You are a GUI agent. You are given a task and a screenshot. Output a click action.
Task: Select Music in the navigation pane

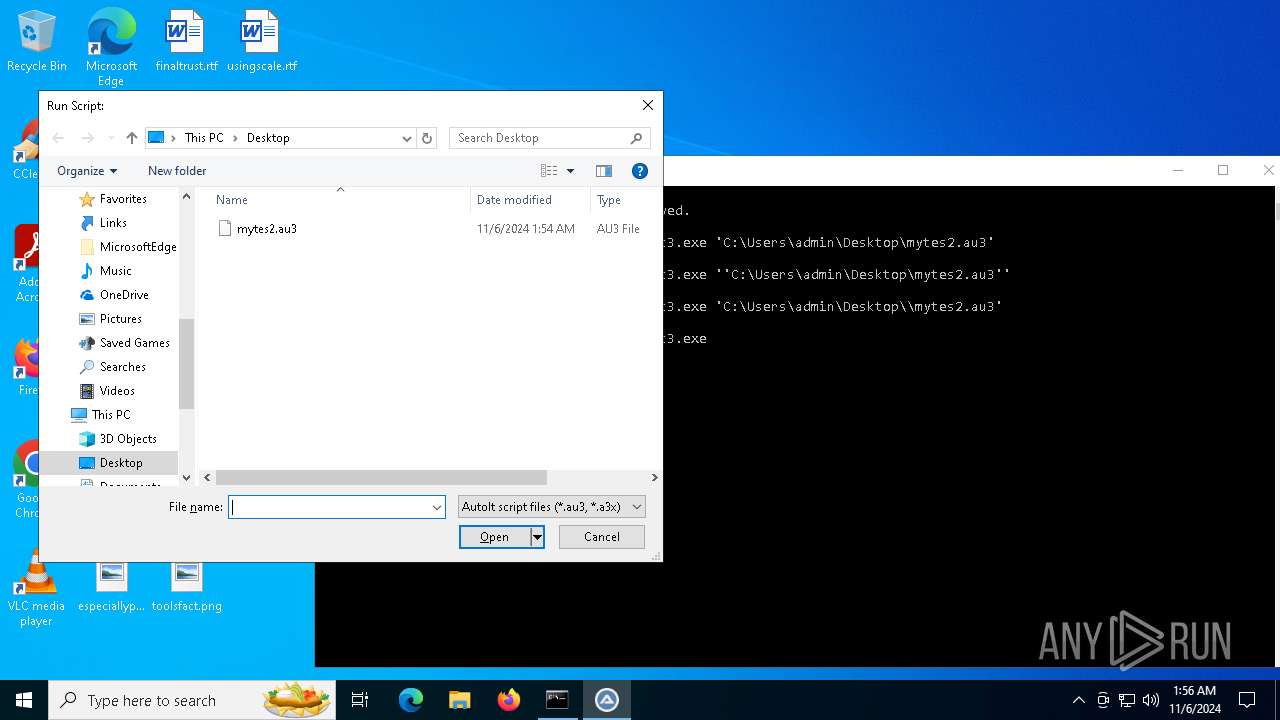click(x=116, y=271)
